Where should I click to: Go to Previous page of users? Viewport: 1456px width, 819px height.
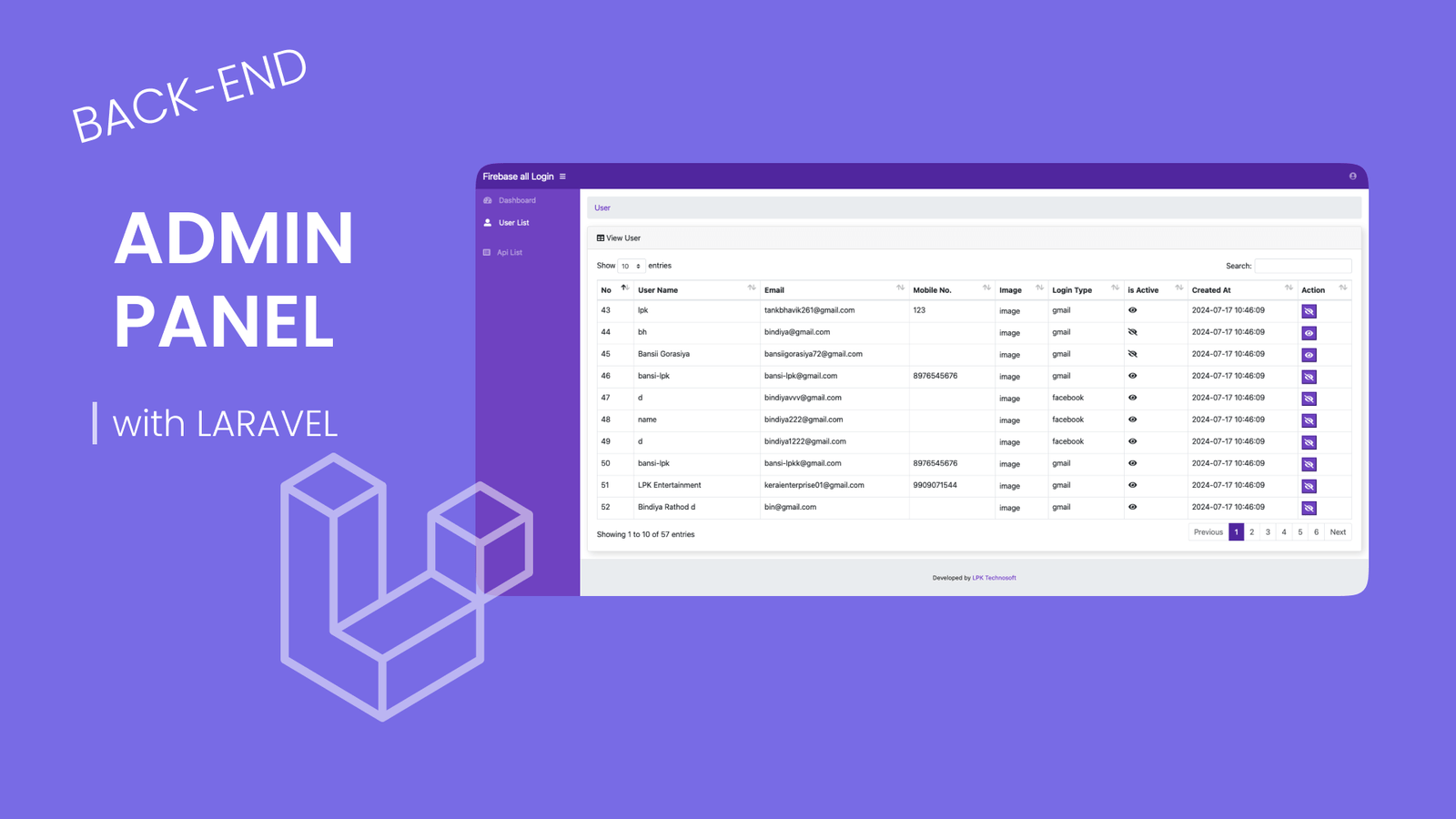tap(1208, 532)
